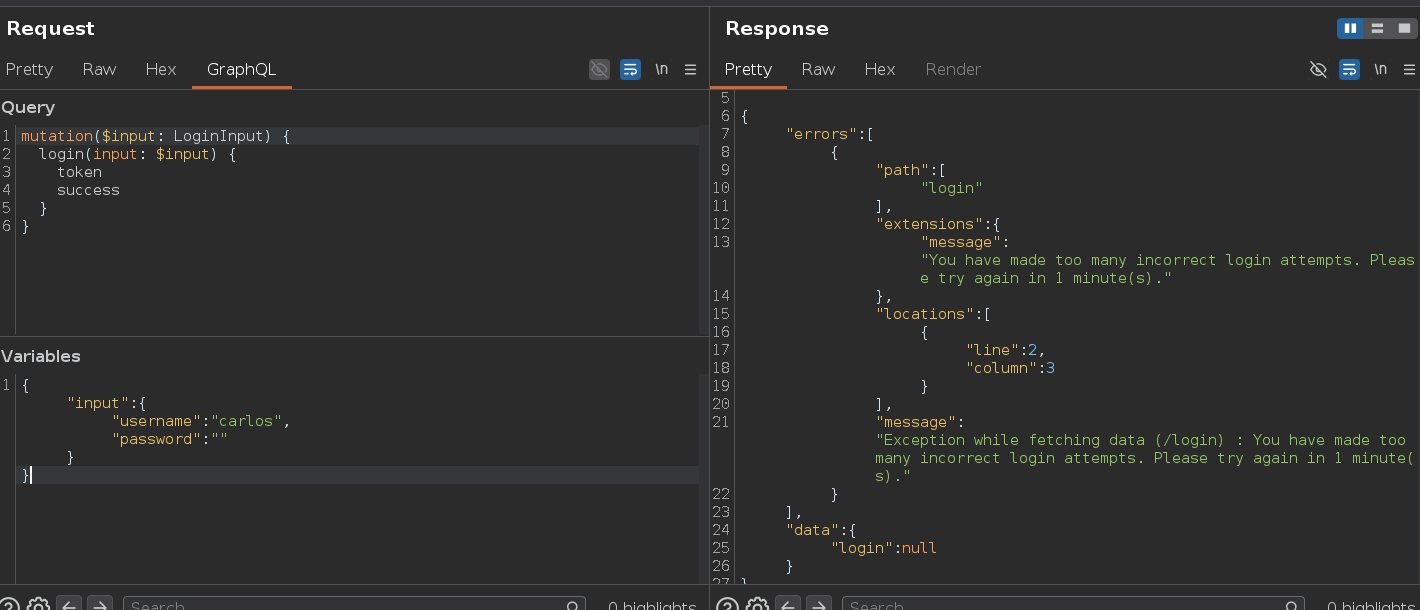Toggle hidden characters icon in Response panel
The height and width of the screenshot is (610, 1420).
(1318, 69)
